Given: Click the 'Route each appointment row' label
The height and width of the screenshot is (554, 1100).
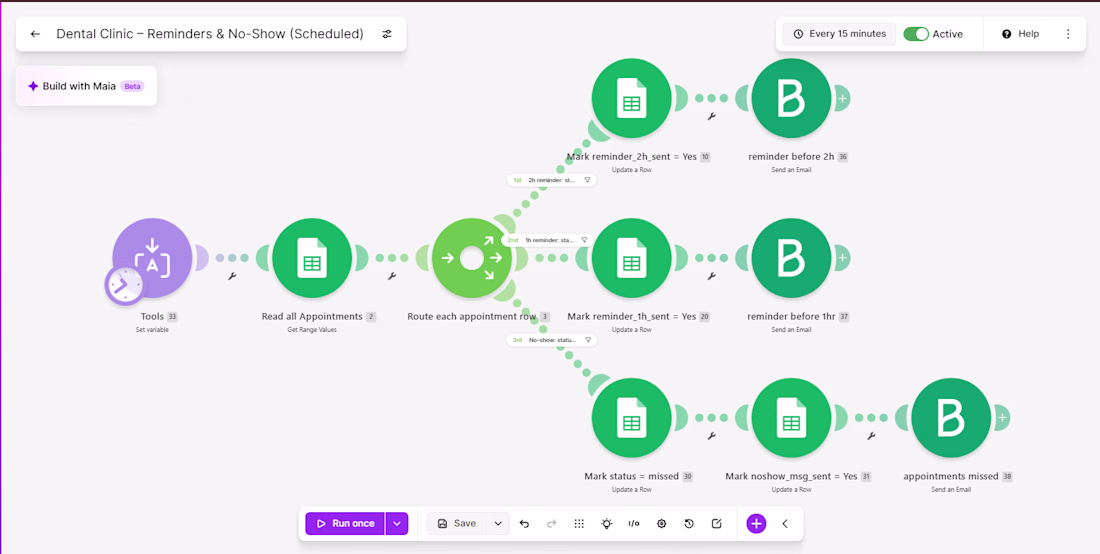Looking at the screenshot, I should click(x=471, y=317).
